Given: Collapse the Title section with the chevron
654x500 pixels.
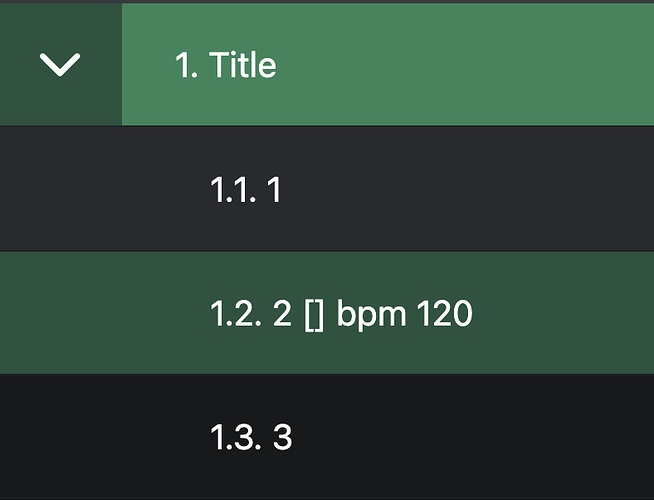Looking at the screenshot, I should [x=60, y=65].
